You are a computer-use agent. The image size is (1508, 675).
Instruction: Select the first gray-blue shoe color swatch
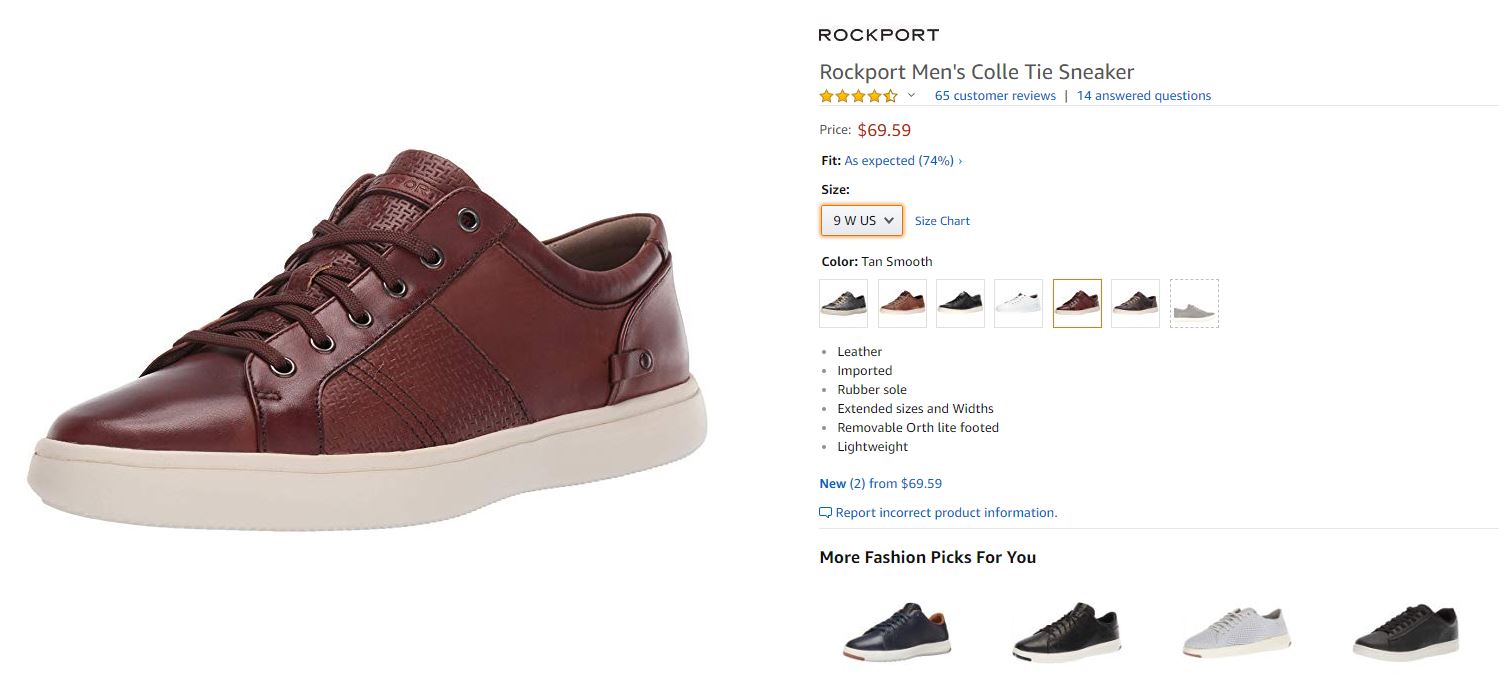click(x=843, y=303)
